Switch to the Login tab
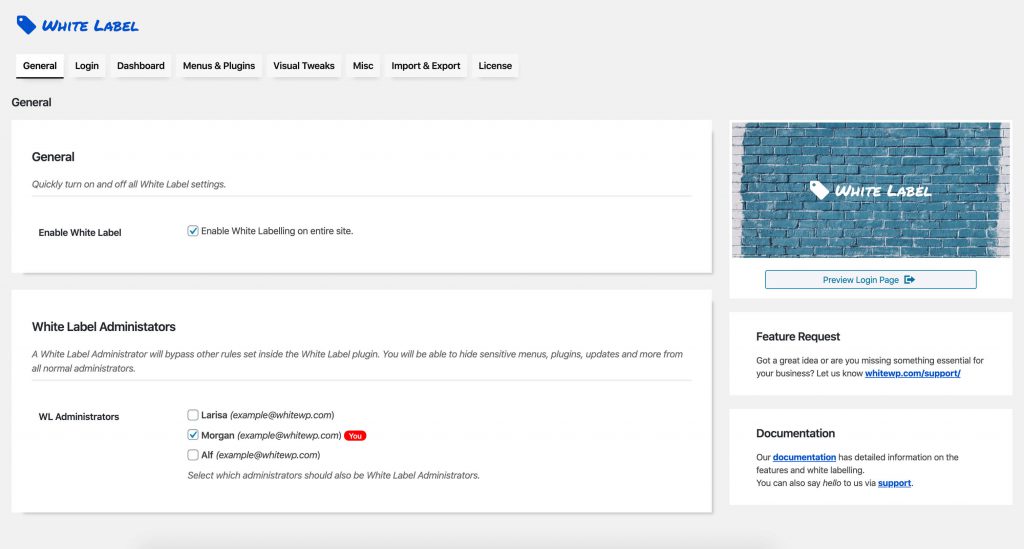Image resolution: width=1024 pixels, height=549 pixels. coord(87,66)
